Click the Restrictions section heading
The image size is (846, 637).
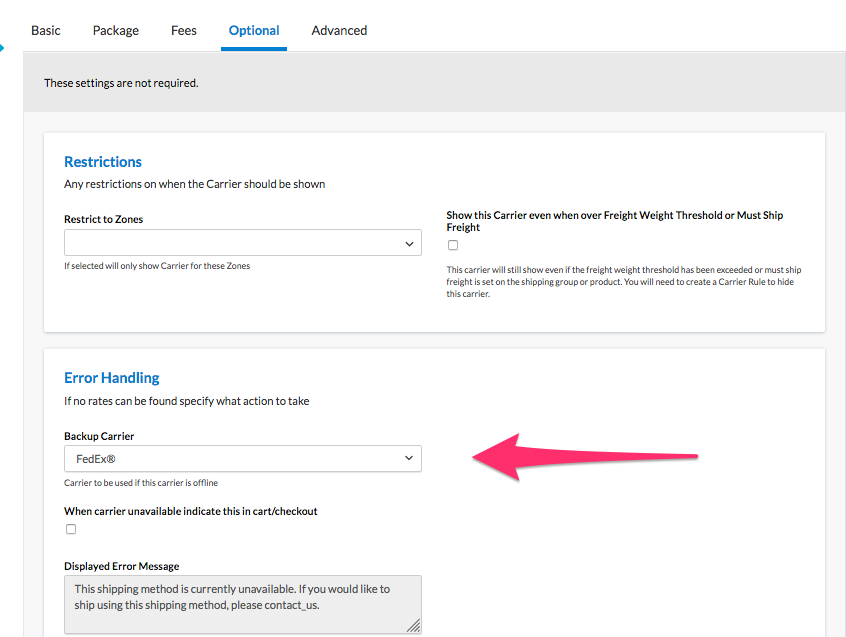click(103, 162)
